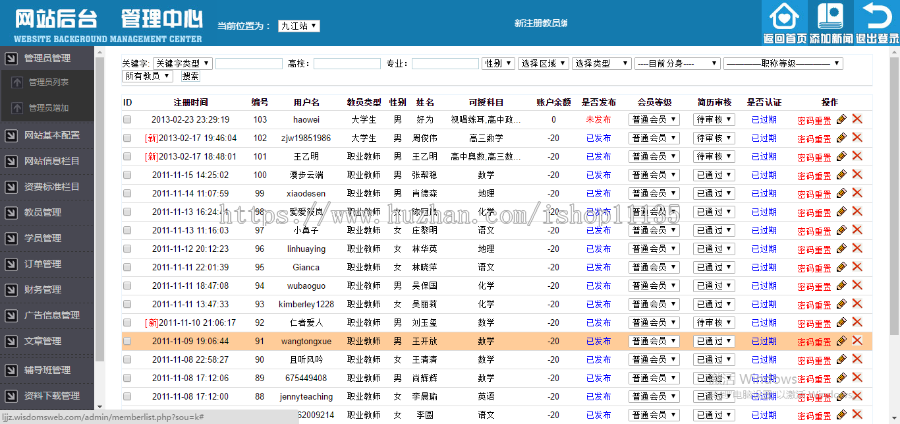
Task: Delete the wangtongxue row
Action: 857,341
